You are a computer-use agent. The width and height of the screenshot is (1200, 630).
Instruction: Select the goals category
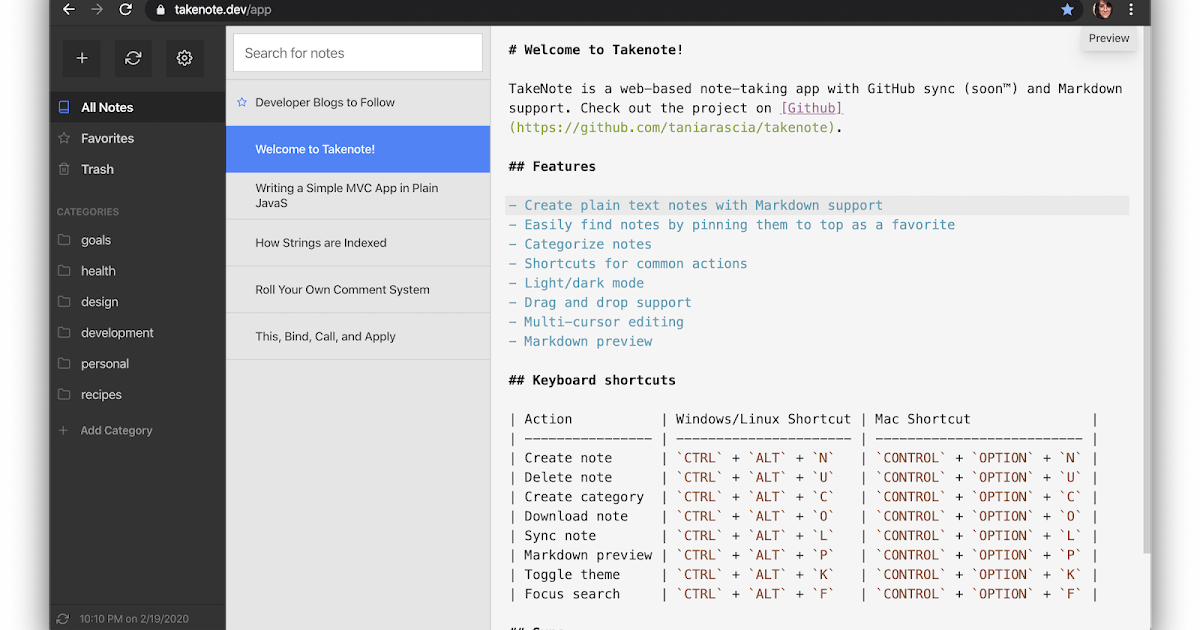pos(96,240)
